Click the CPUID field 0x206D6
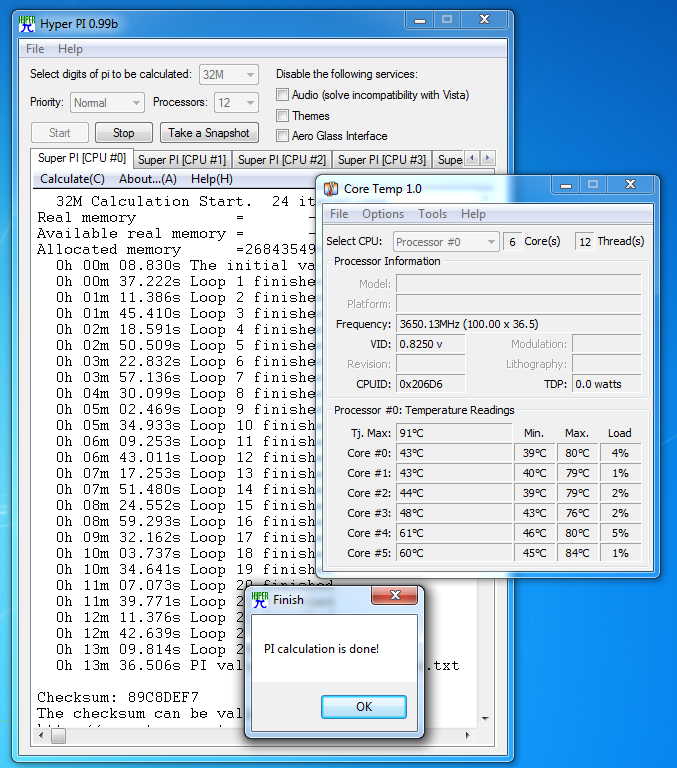The height and width of the screenshot is (768, 677). coord(431,384)
